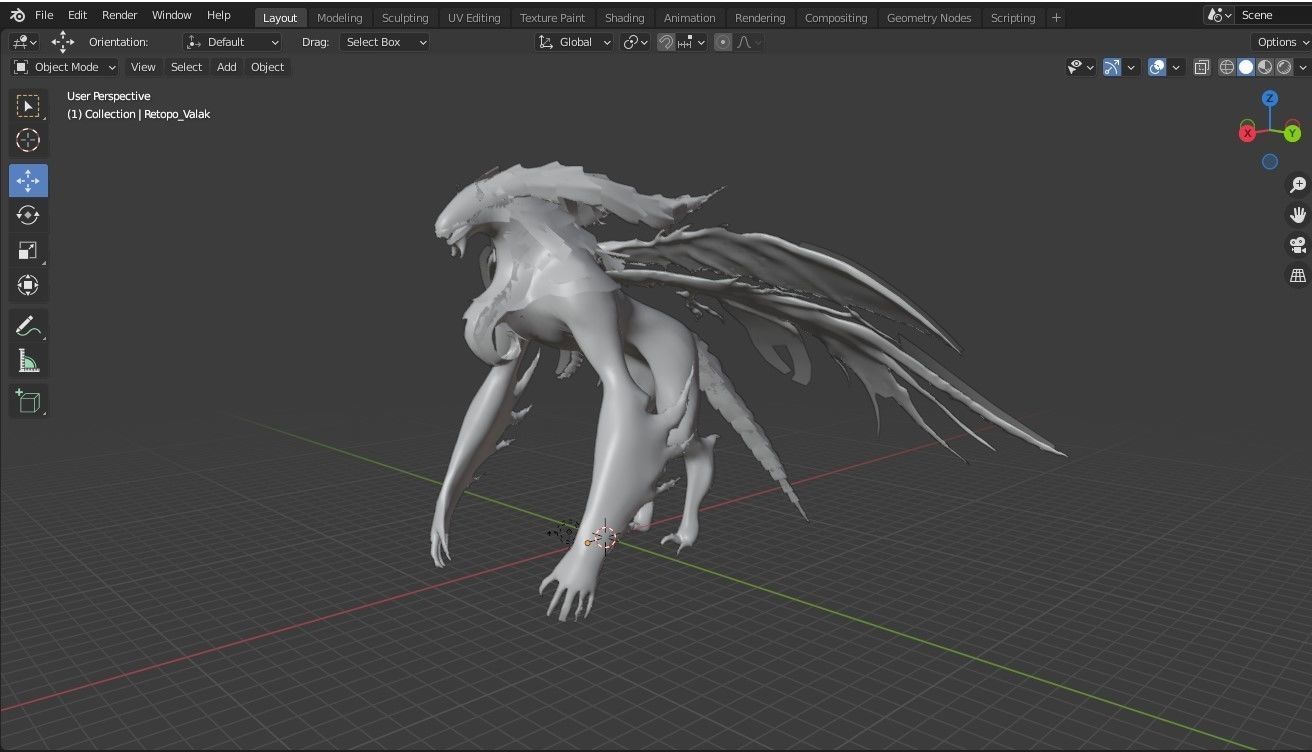This screenshot has height=752, width=1312.
Task: Click the Z axis on navigation gizmo
Action: (1269, 98)
